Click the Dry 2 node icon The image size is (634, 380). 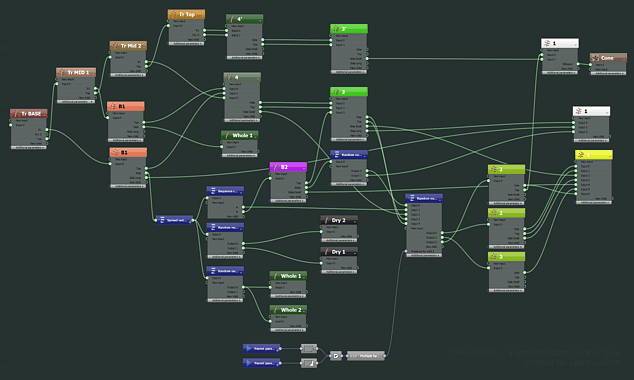point(326,220)
